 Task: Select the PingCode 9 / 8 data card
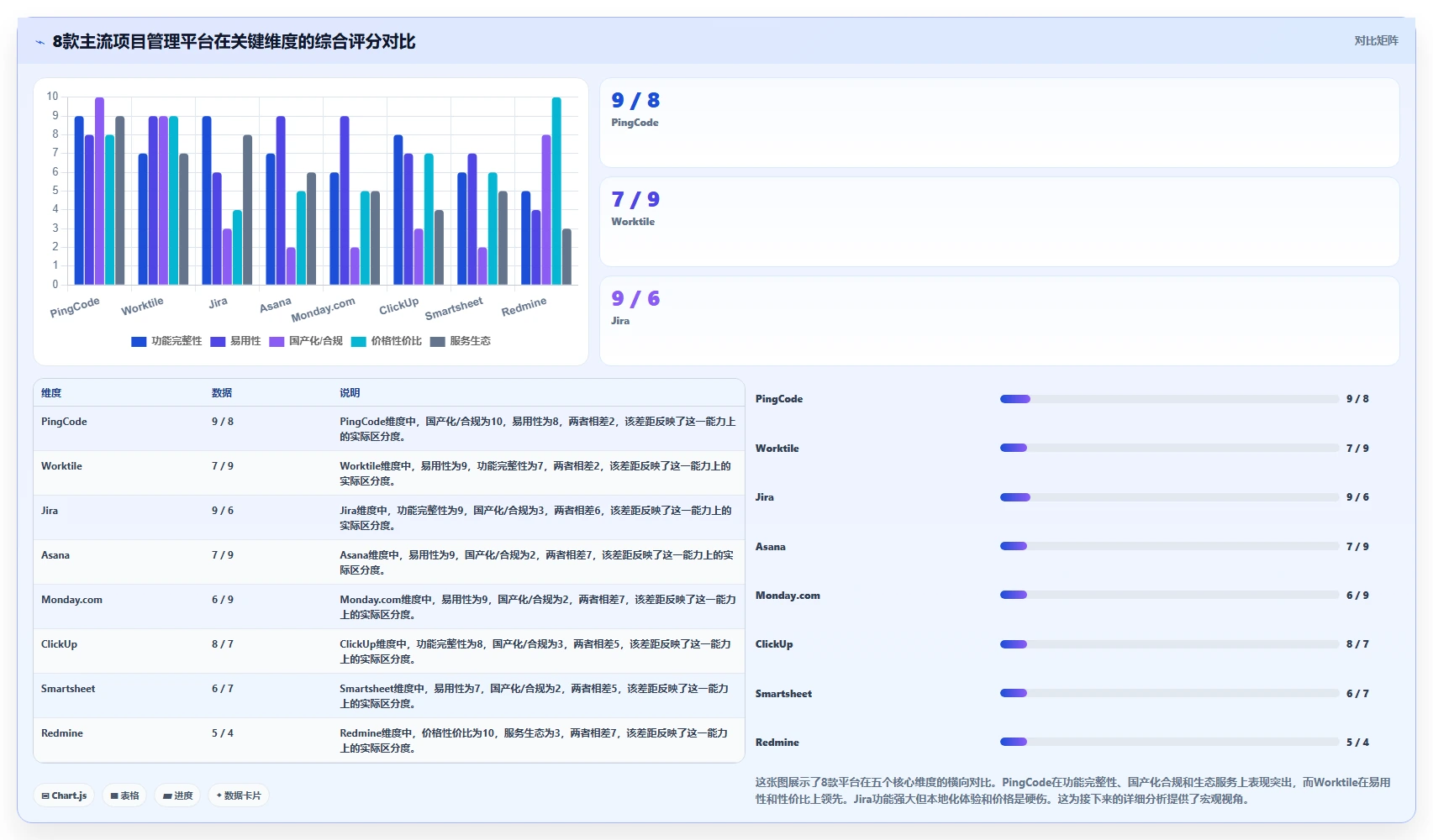point(999,123)
